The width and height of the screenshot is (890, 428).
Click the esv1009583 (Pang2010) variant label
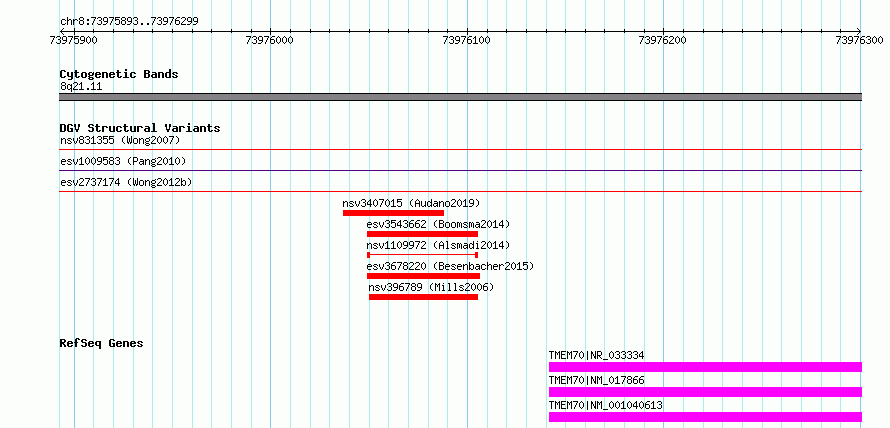[123, 161]
